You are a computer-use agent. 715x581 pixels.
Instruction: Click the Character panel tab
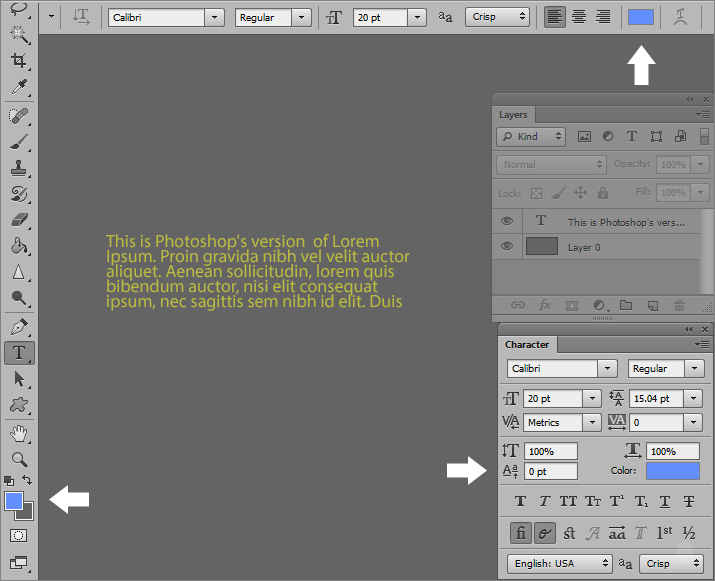527,345
